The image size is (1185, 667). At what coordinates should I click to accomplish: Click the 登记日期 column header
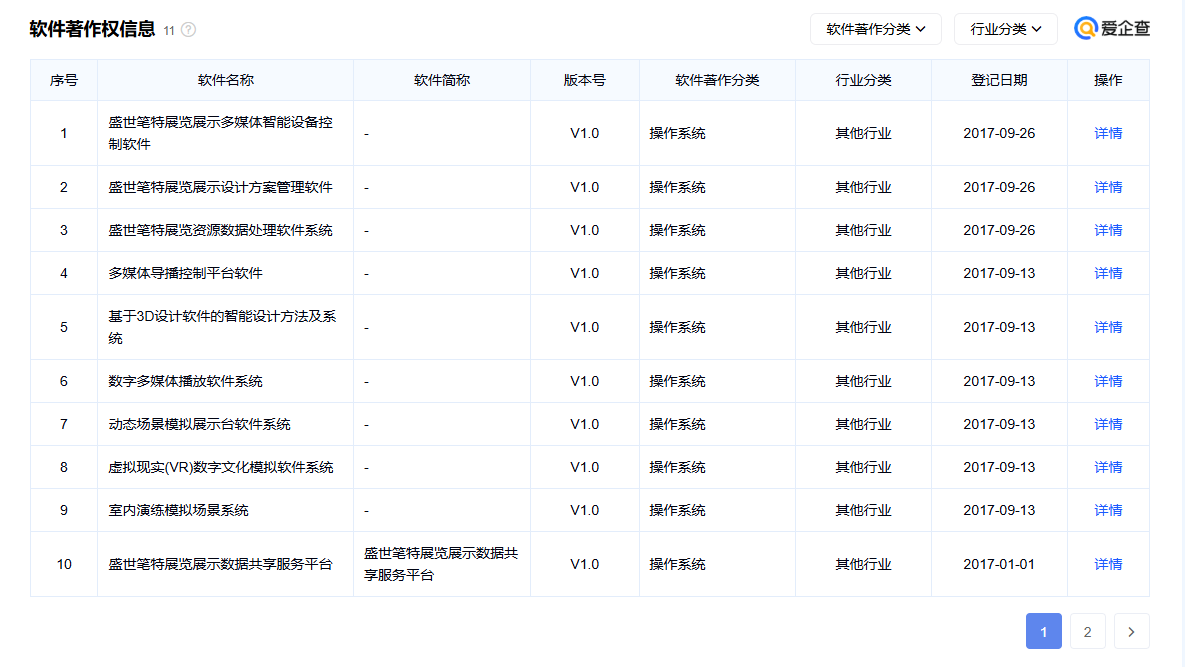pos(999,80)
